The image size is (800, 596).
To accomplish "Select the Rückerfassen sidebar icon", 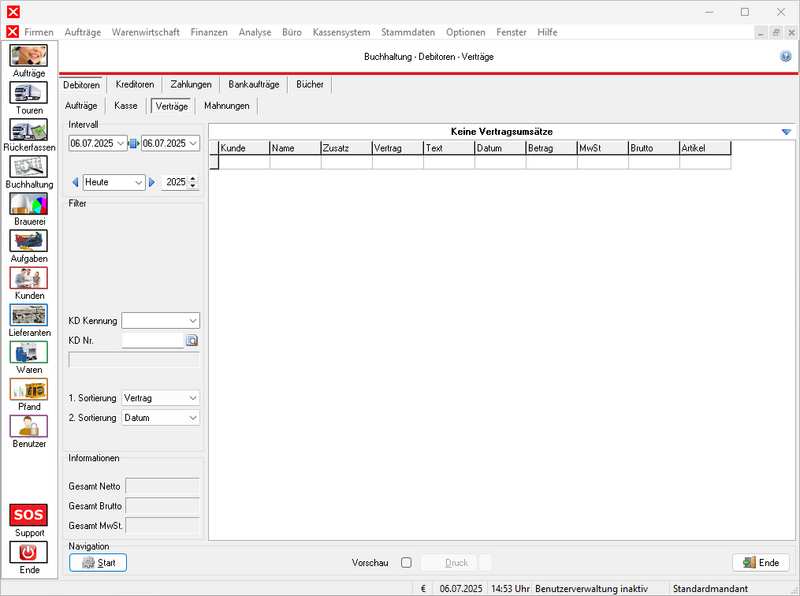I will tap(28, 130).
